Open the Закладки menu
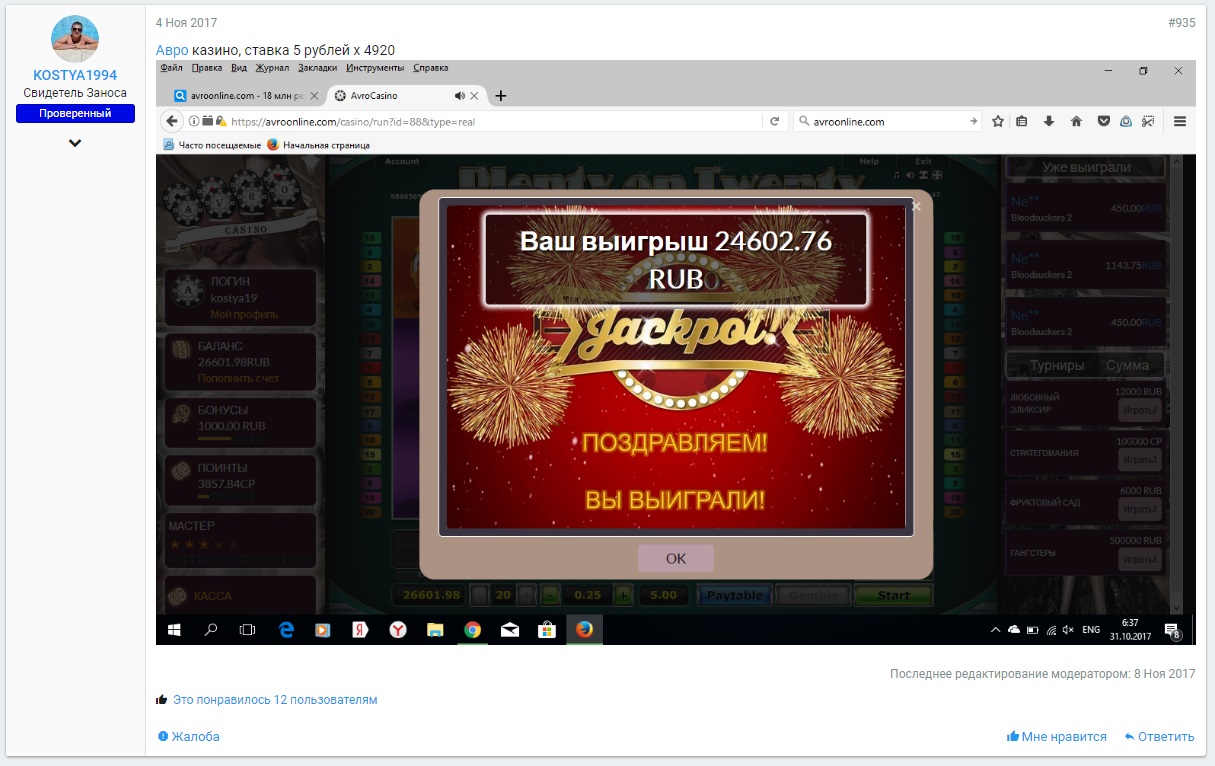The width and height of the screenshot is (1215, 766). click(318, 68)
